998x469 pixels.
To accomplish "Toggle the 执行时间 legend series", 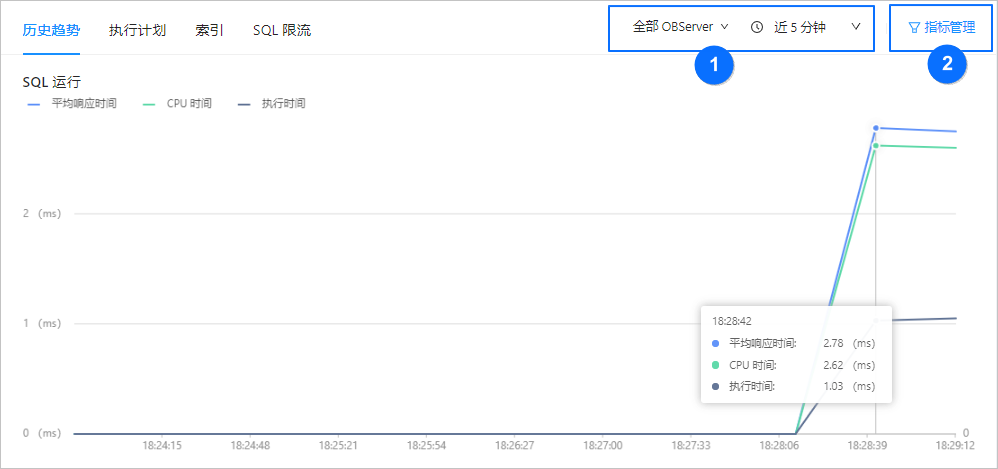I will (271, 104).
